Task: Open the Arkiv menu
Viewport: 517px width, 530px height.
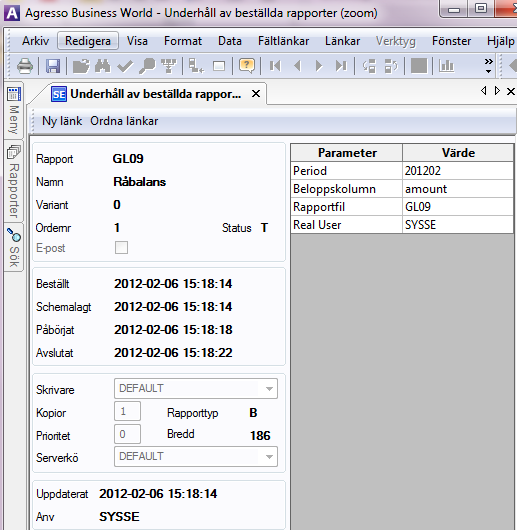Action: pos(35,41)
